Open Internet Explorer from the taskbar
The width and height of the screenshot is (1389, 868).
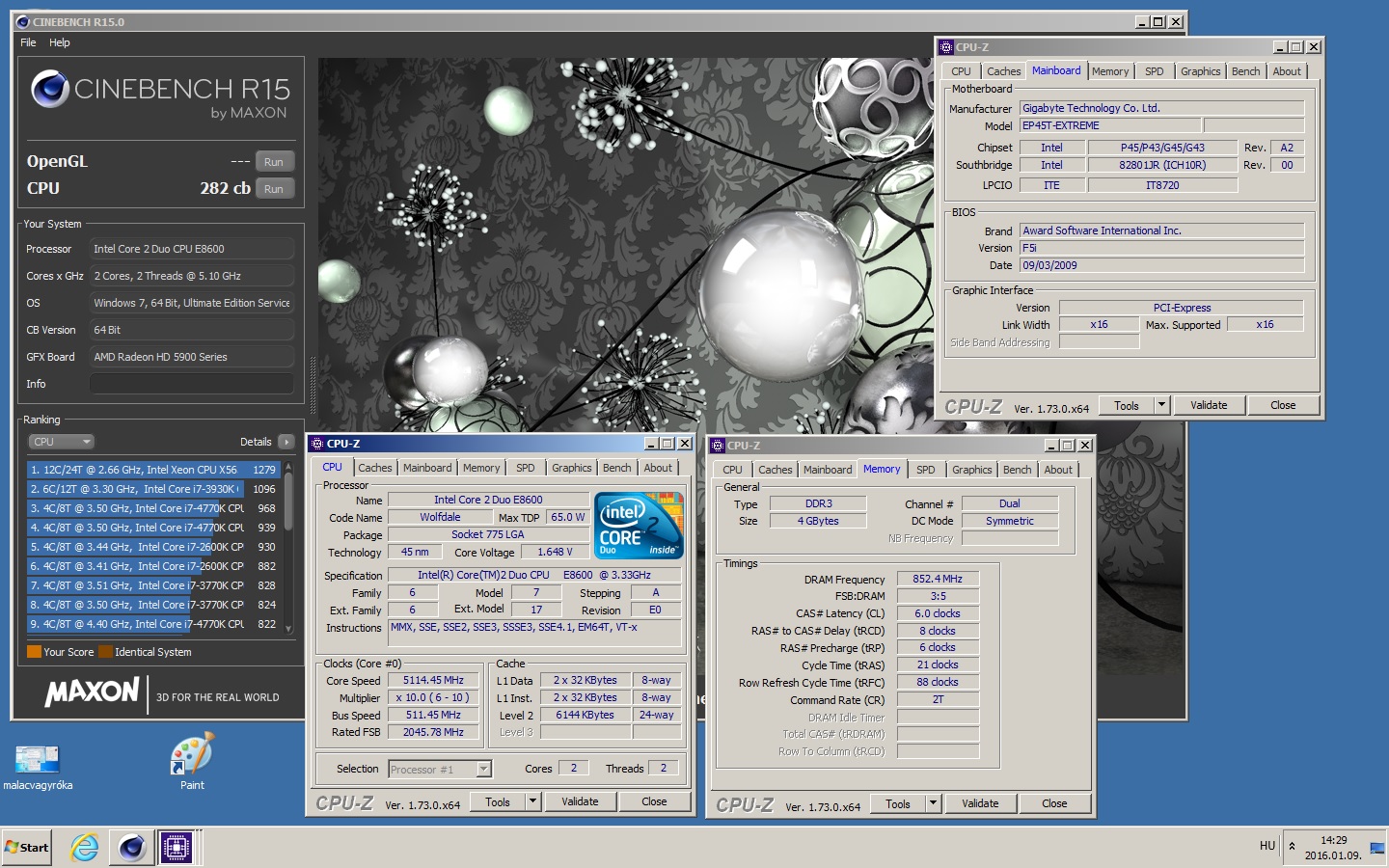pos(85,848)
